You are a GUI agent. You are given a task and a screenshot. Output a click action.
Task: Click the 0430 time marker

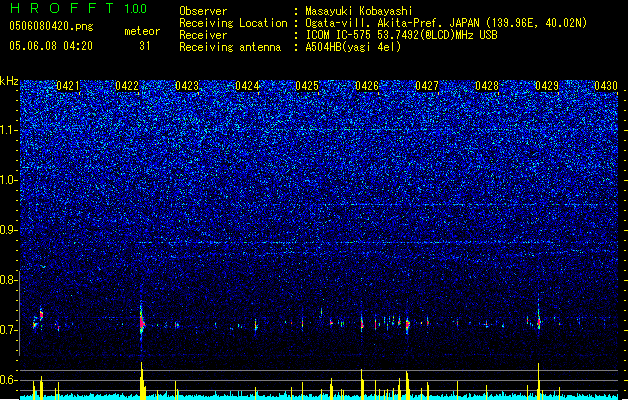click(606, 86)
